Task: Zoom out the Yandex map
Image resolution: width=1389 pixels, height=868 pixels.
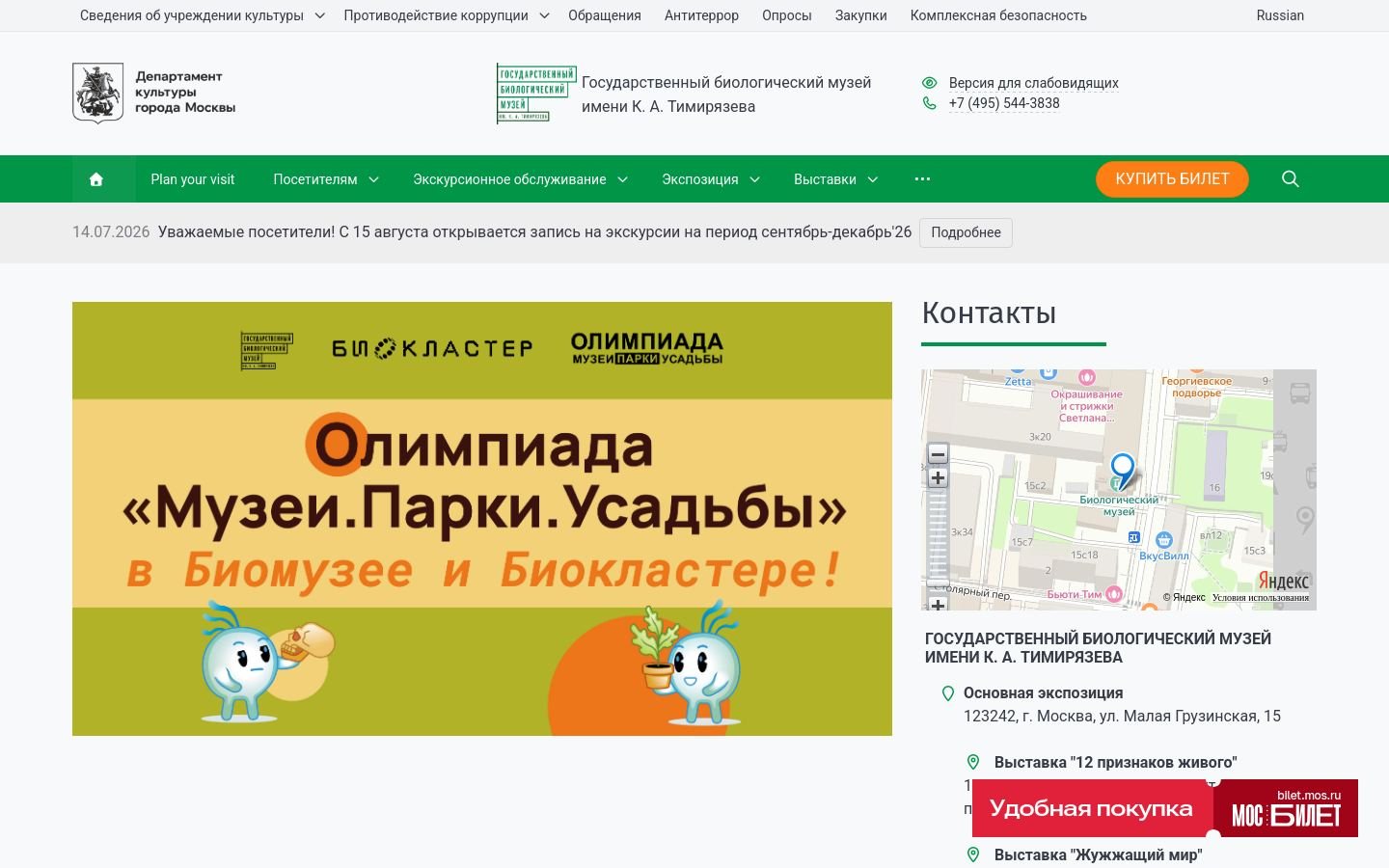Action: coord(938,454)
